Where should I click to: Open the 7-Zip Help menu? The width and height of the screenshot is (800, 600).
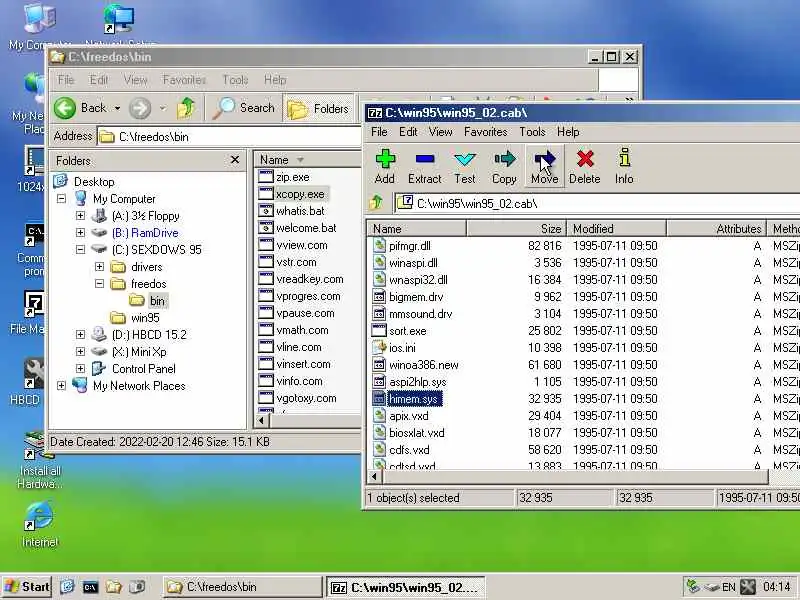coord(568,132)
